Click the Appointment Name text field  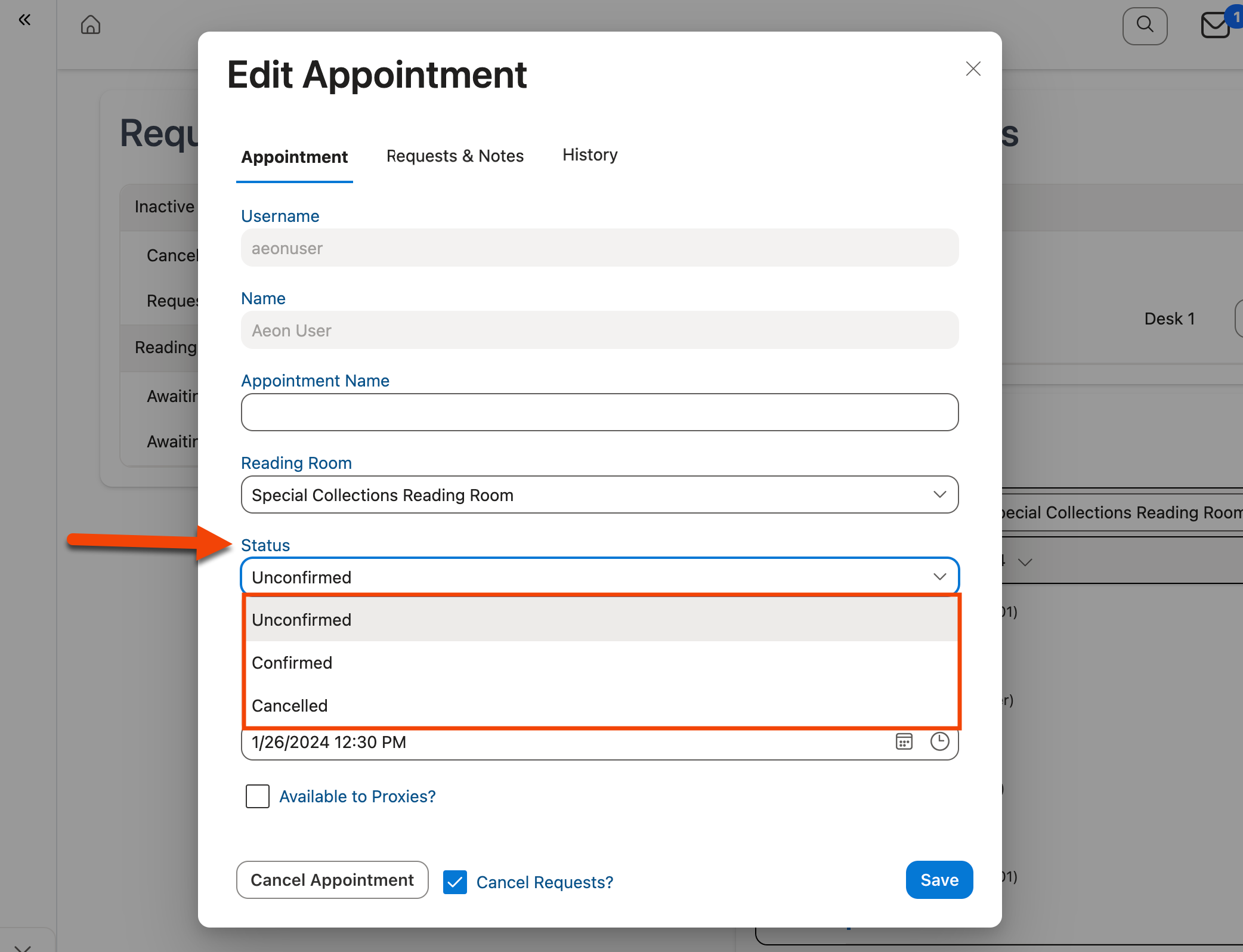click(x=599, y=412)
